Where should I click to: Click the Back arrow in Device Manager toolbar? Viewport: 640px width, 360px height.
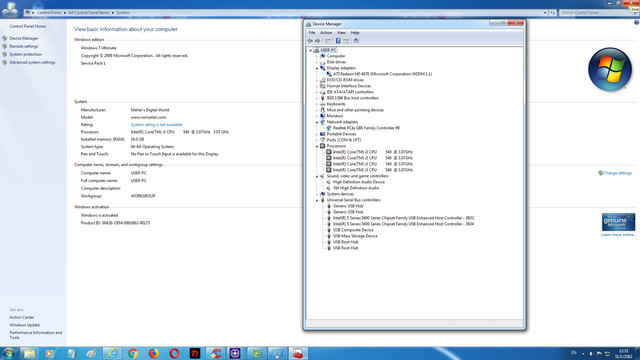pos(310,41)
